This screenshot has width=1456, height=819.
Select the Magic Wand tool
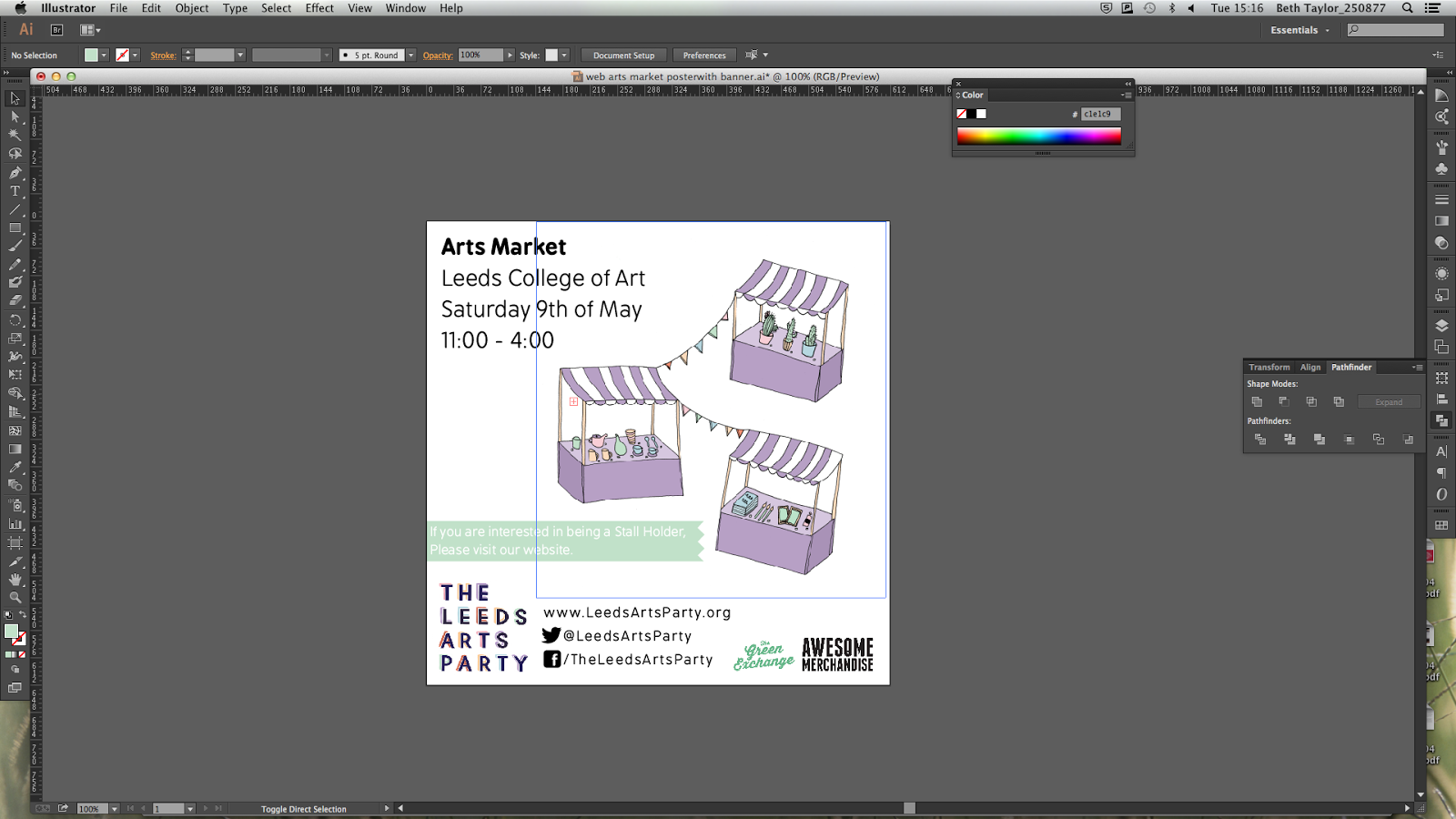coord(15,135)
